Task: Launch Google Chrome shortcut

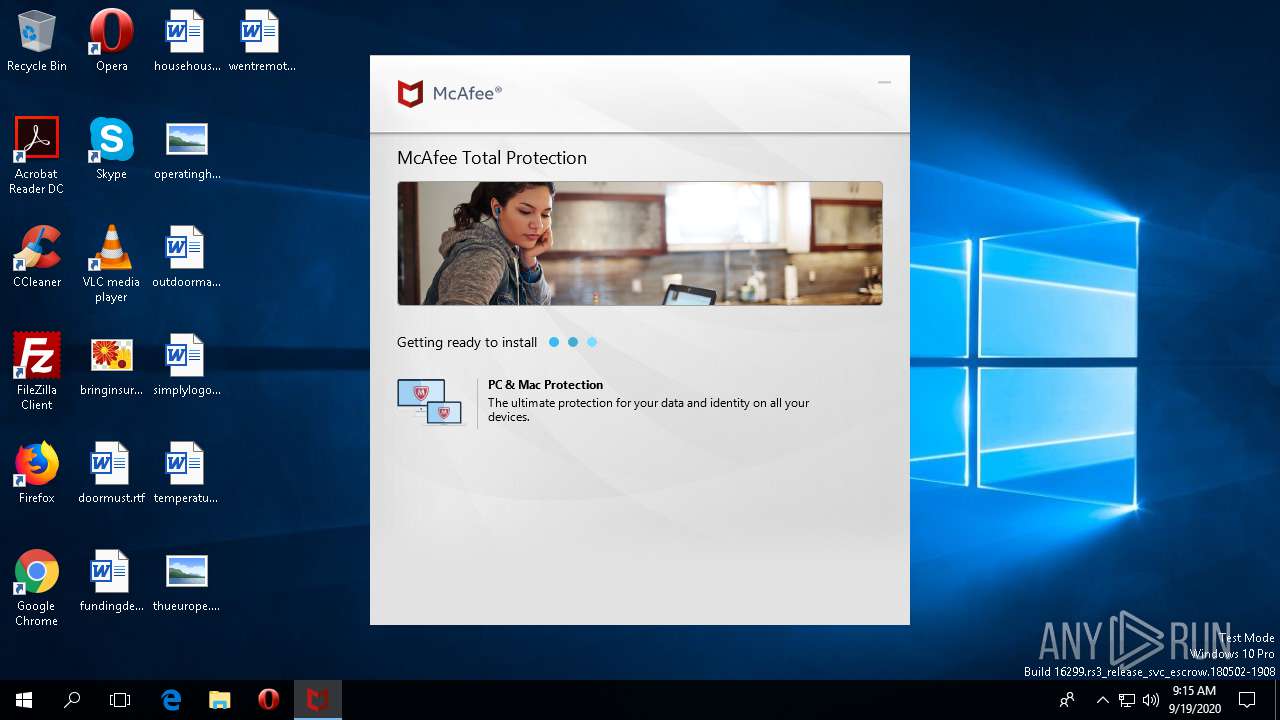Action: coord(37,588)
